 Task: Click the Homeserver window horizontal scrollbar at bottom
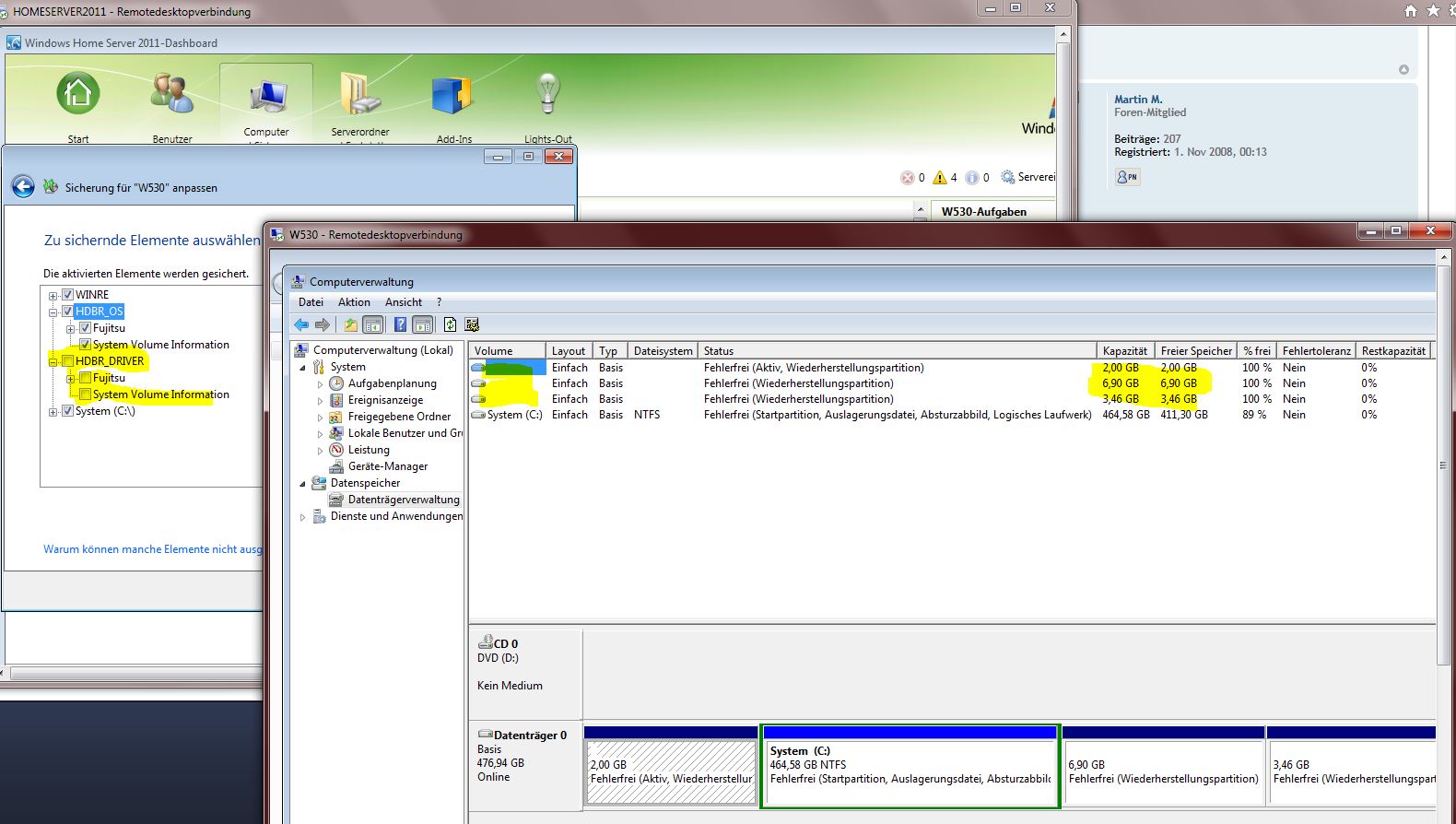134,674
